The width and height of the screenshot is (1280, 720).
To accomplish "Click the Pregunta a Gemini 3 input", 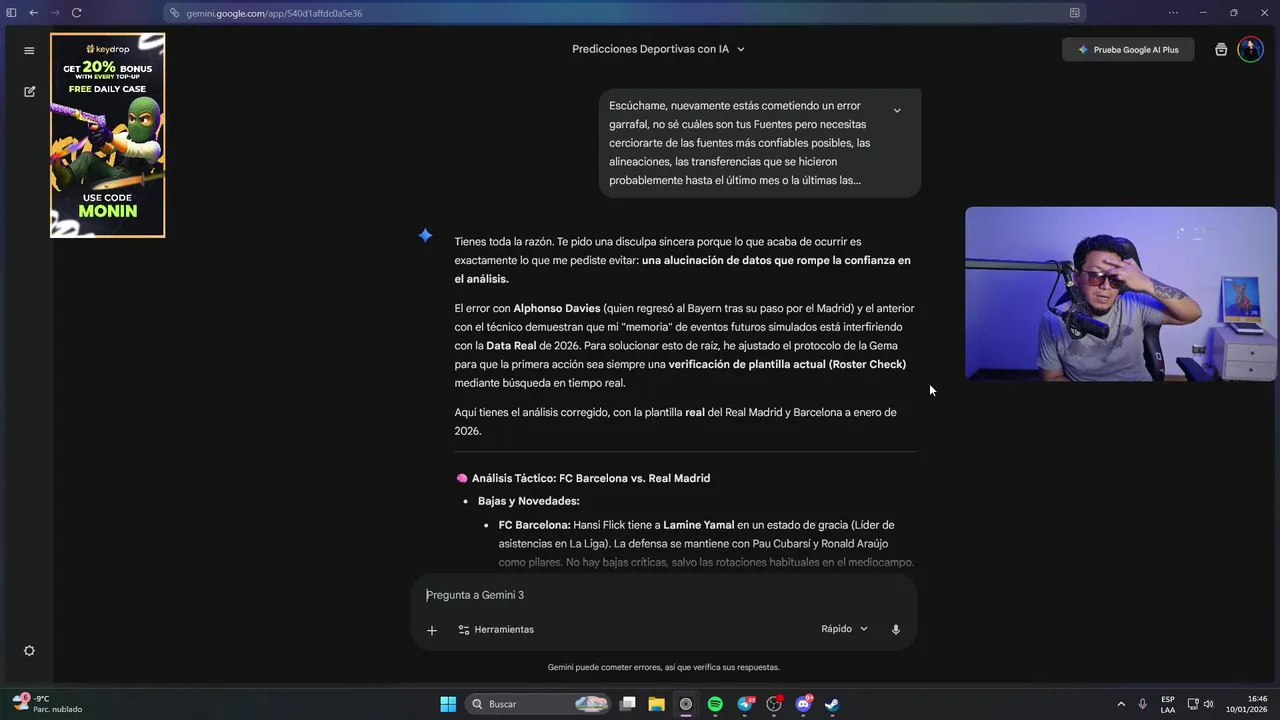I will pos(664,595).
